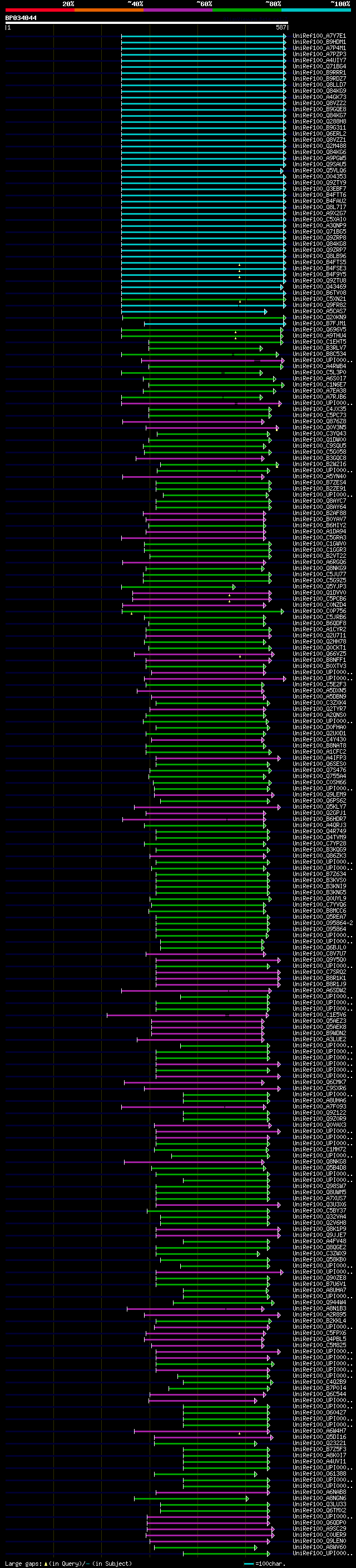Screen dimensions: 356x1568
Task: Open hit UniRef100_A7Y7E1
Action: tap(319, 36)
